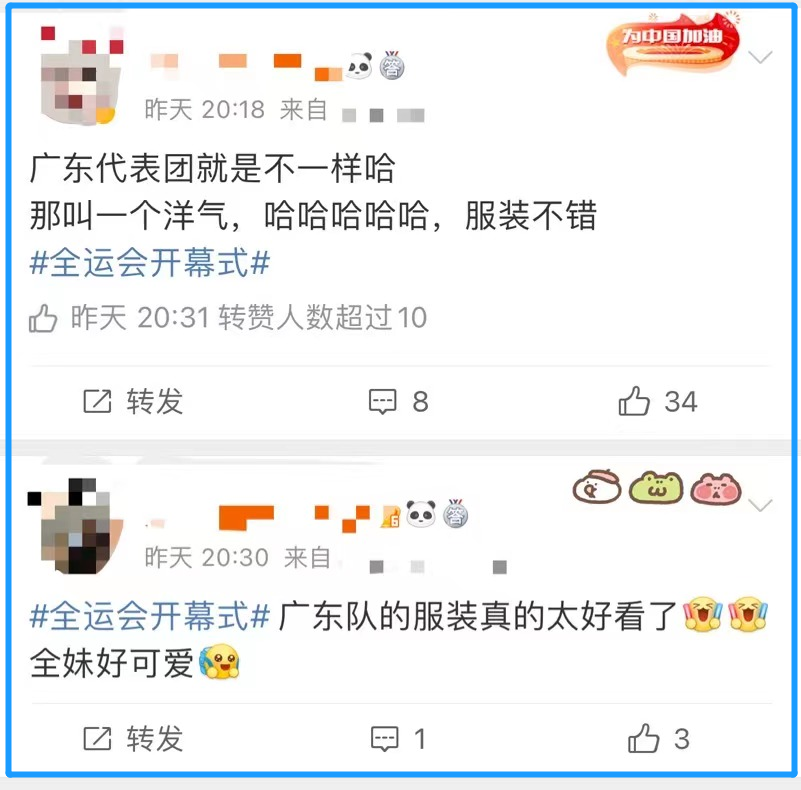The image size is (801, 790).
Task: Expand the second post's options chevron
Action: coord(760,505)
